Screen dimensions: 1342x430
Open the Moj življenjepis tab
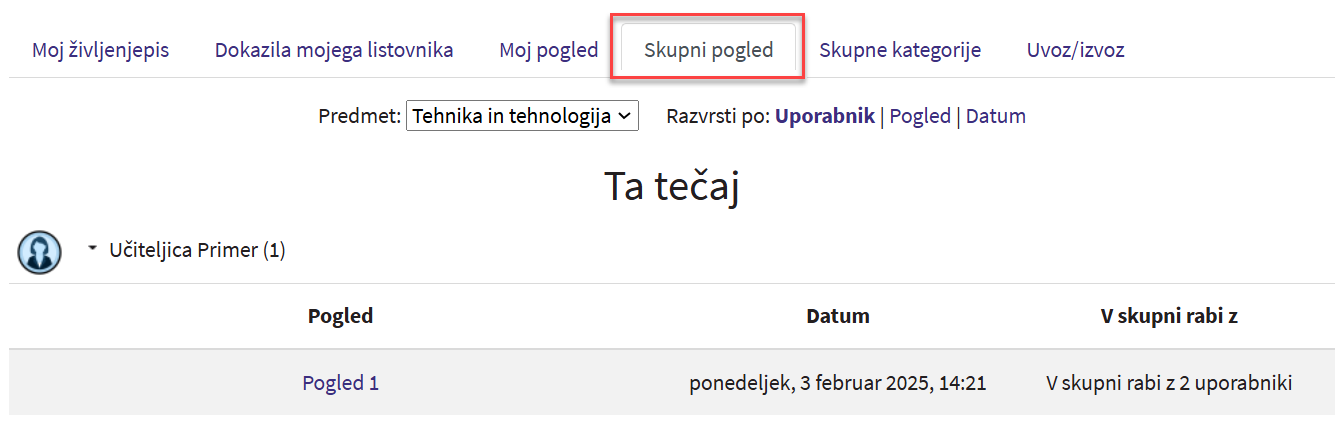tap(100, 50)
